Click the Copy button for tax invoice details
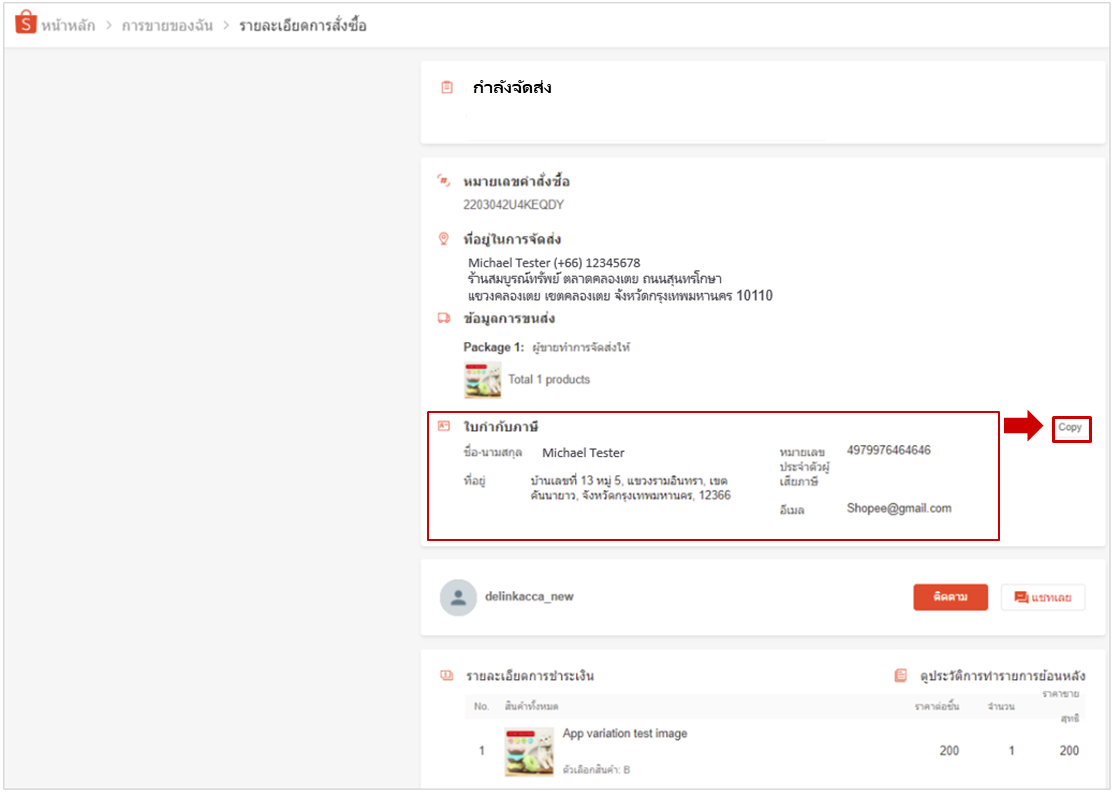 [1070, 428]
